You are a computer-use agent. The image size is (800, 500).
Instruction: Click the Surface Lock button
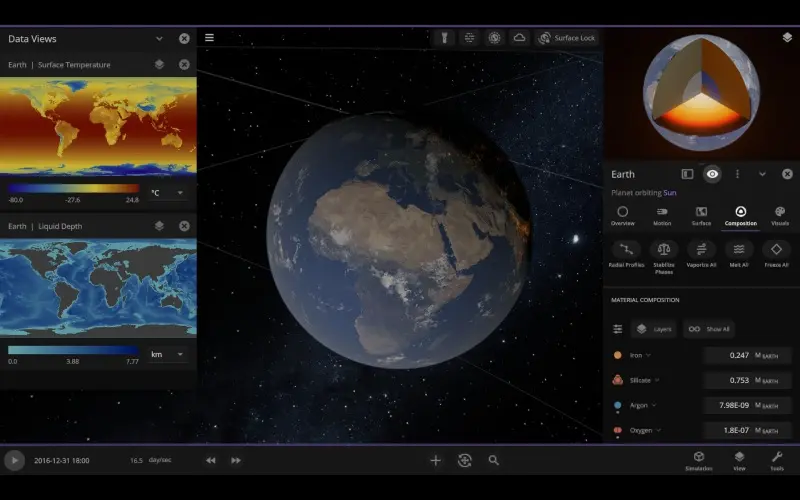click(x=567, y=38)
